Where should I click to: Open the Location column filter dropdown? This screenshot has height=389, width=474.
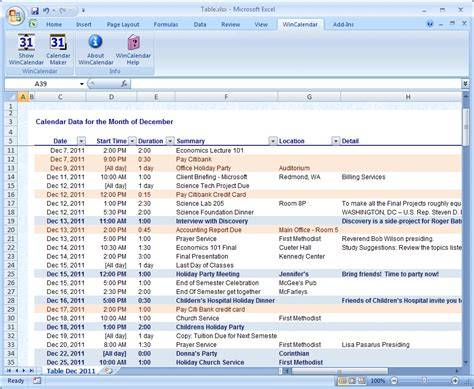[336, 141]
